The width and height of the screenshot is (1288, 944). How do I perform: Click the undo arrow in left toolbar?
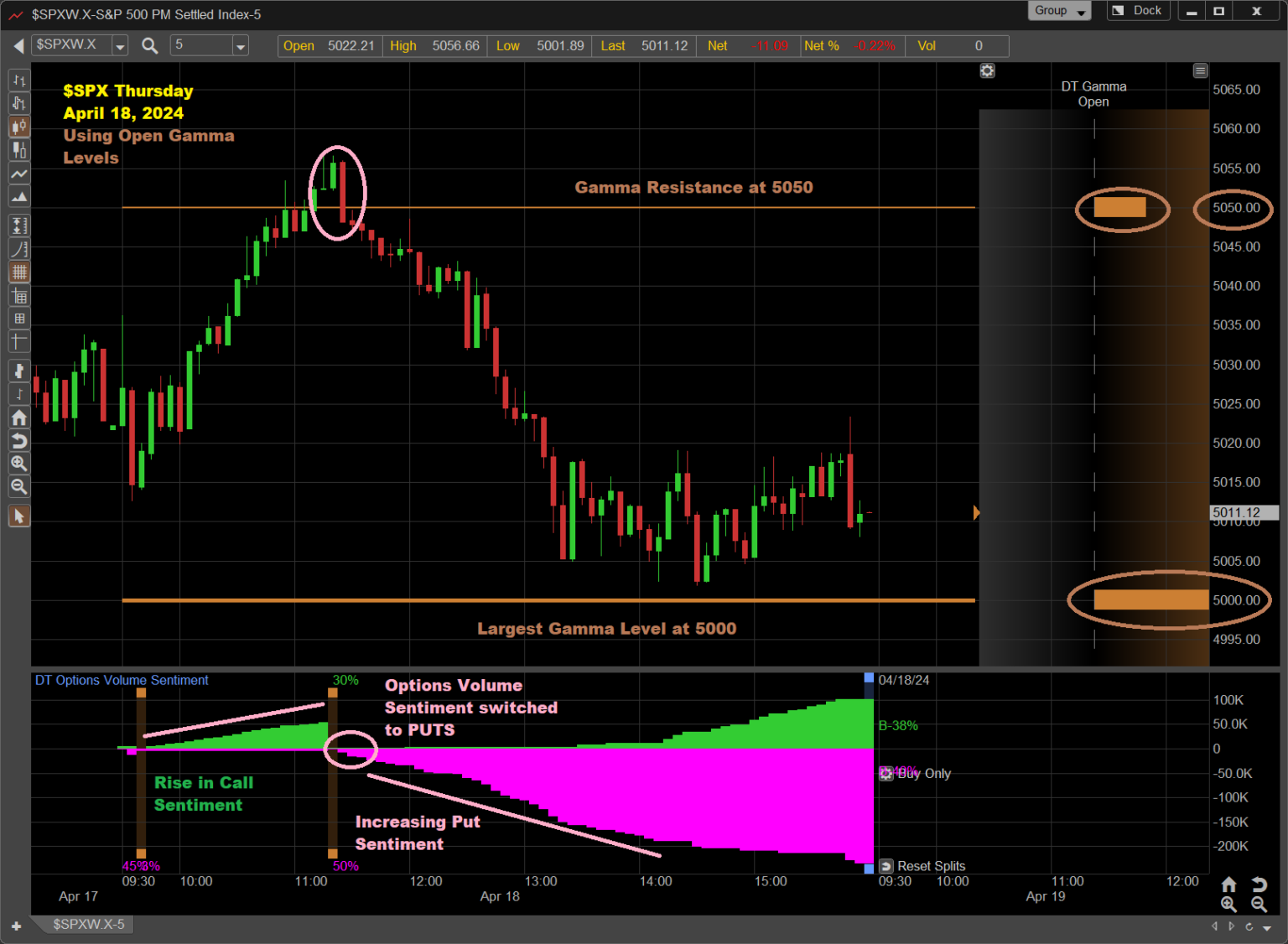tap(18, 441)
